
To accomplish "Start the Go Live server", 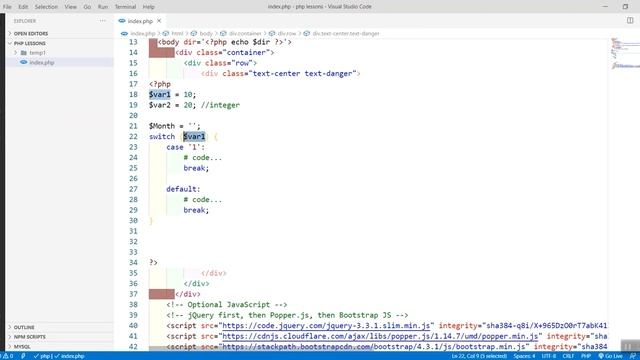I will 610,356.
